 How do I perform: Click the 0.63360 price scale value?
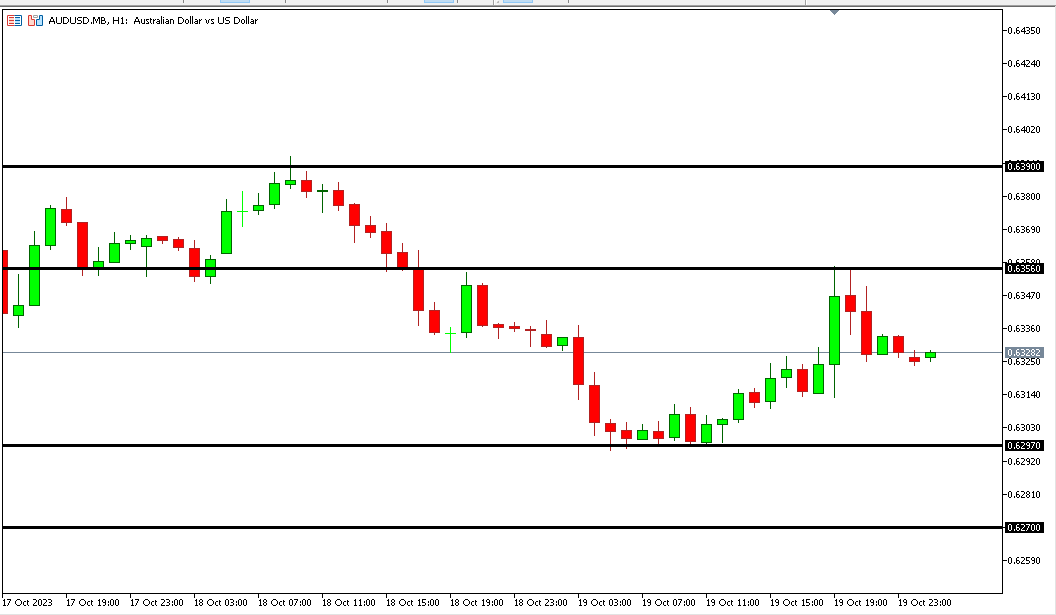click(1024, 328)
